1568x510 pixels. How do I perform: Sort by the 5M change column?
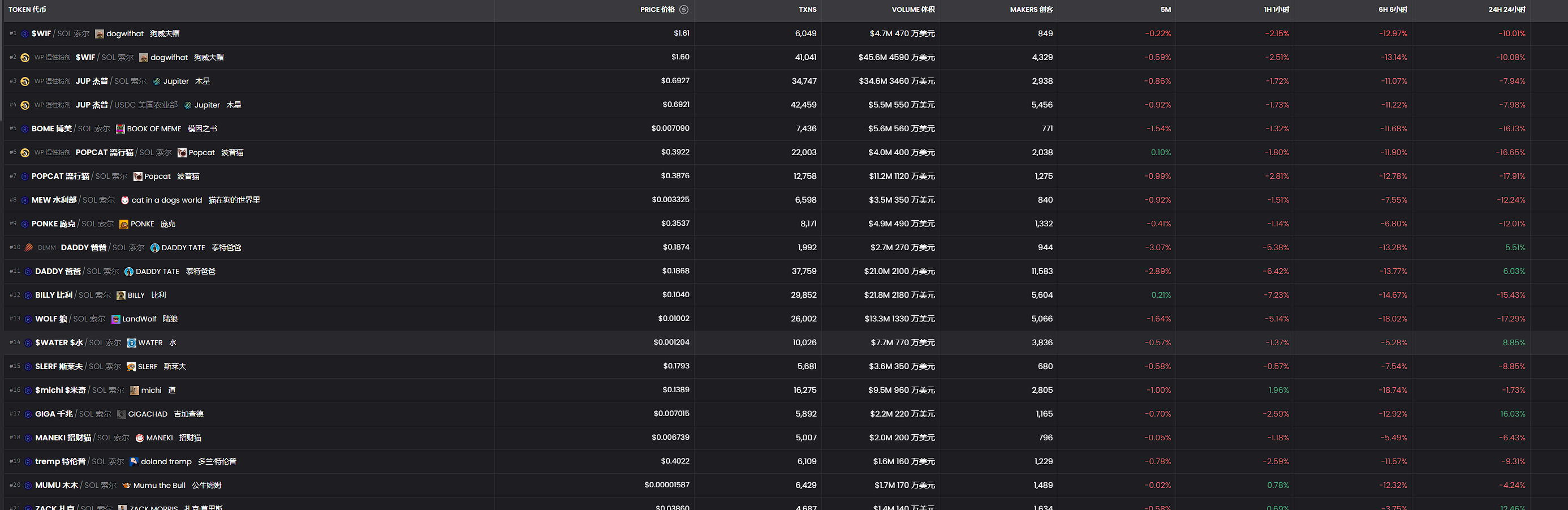[1165, 10]
